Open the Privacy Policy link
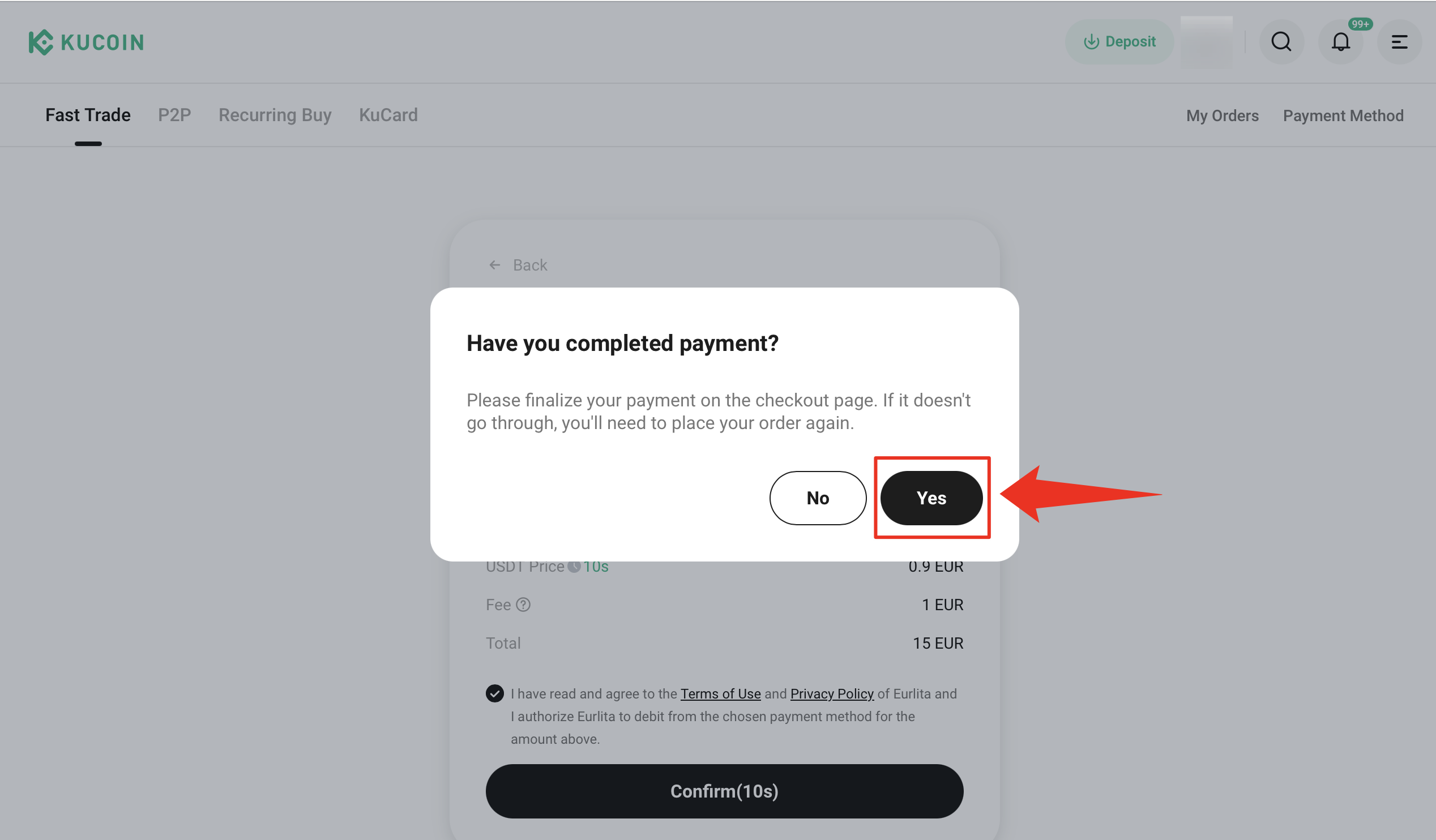The width and height of the screenshot is (1436, 840). [831, 693]
